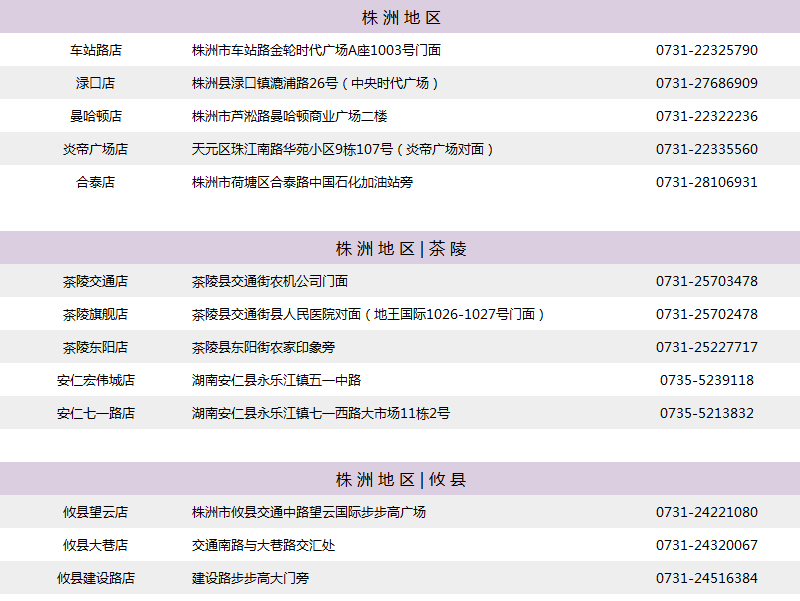Click the 株洲地区 section header
Viewport: 800px width, 601px height.
point(400,17)
